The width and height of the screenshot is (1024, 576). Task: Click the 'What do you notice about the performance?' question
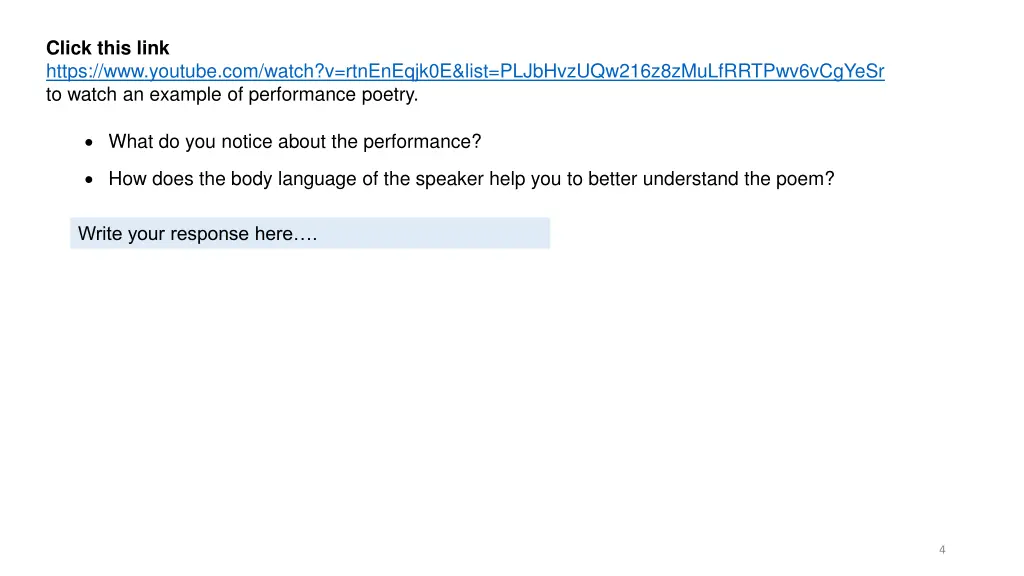coord(295,142)
